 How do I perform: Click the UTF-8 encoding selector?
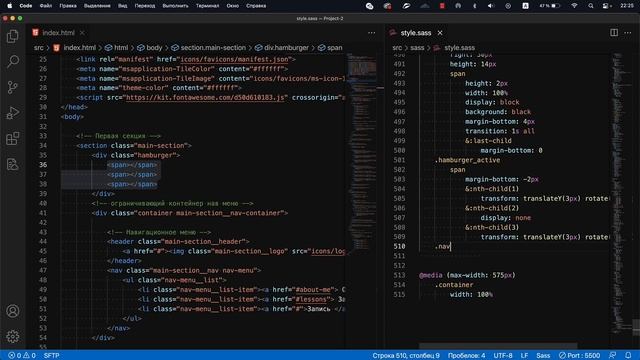[503, 356]
